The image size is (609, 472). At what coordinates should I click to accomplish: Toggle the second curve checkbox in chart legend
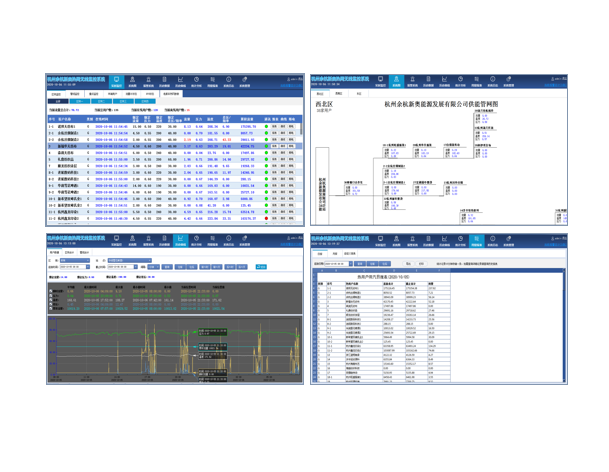point(52,293)
